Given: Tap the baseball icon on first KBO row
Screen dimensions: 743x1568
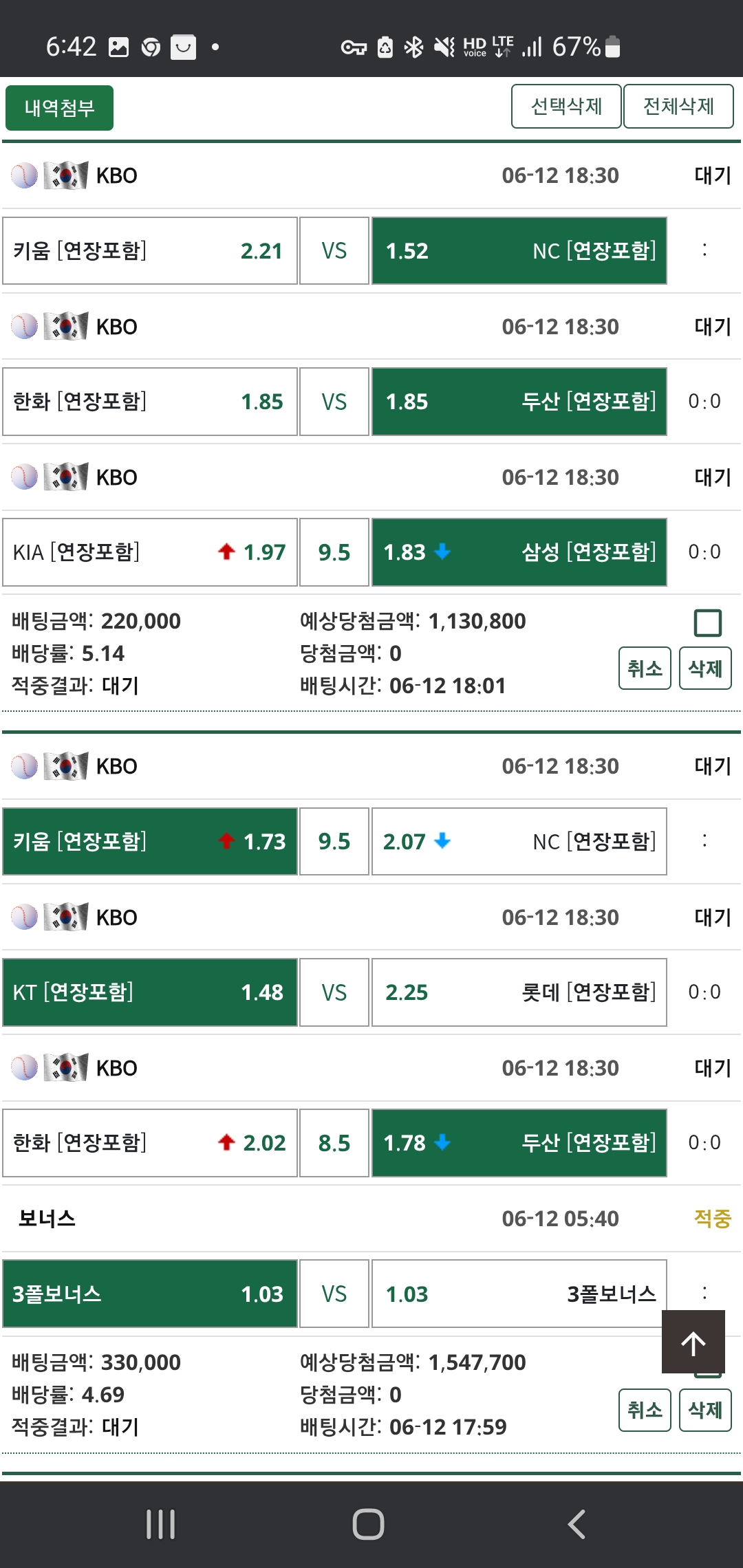Looking at the screenshot, I should (24, 175).
